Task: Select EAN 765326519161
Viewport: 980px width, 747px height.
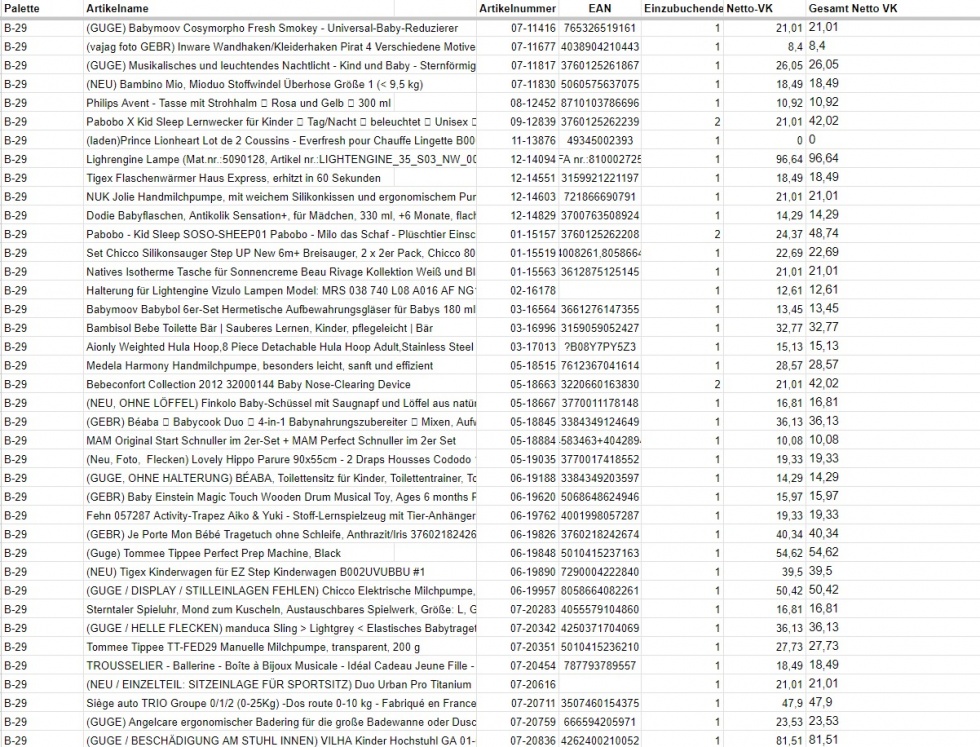Action: click(600, 28)
